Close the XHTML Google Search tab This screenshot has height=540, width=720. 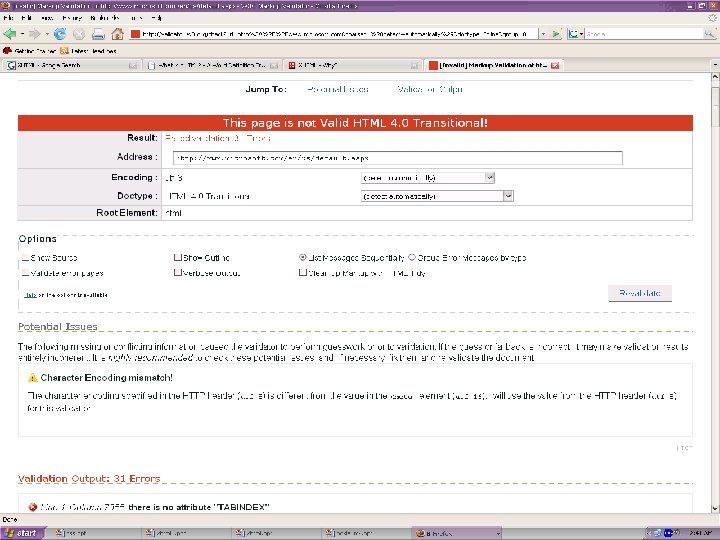pyautogui.click(x=133, y=66)
